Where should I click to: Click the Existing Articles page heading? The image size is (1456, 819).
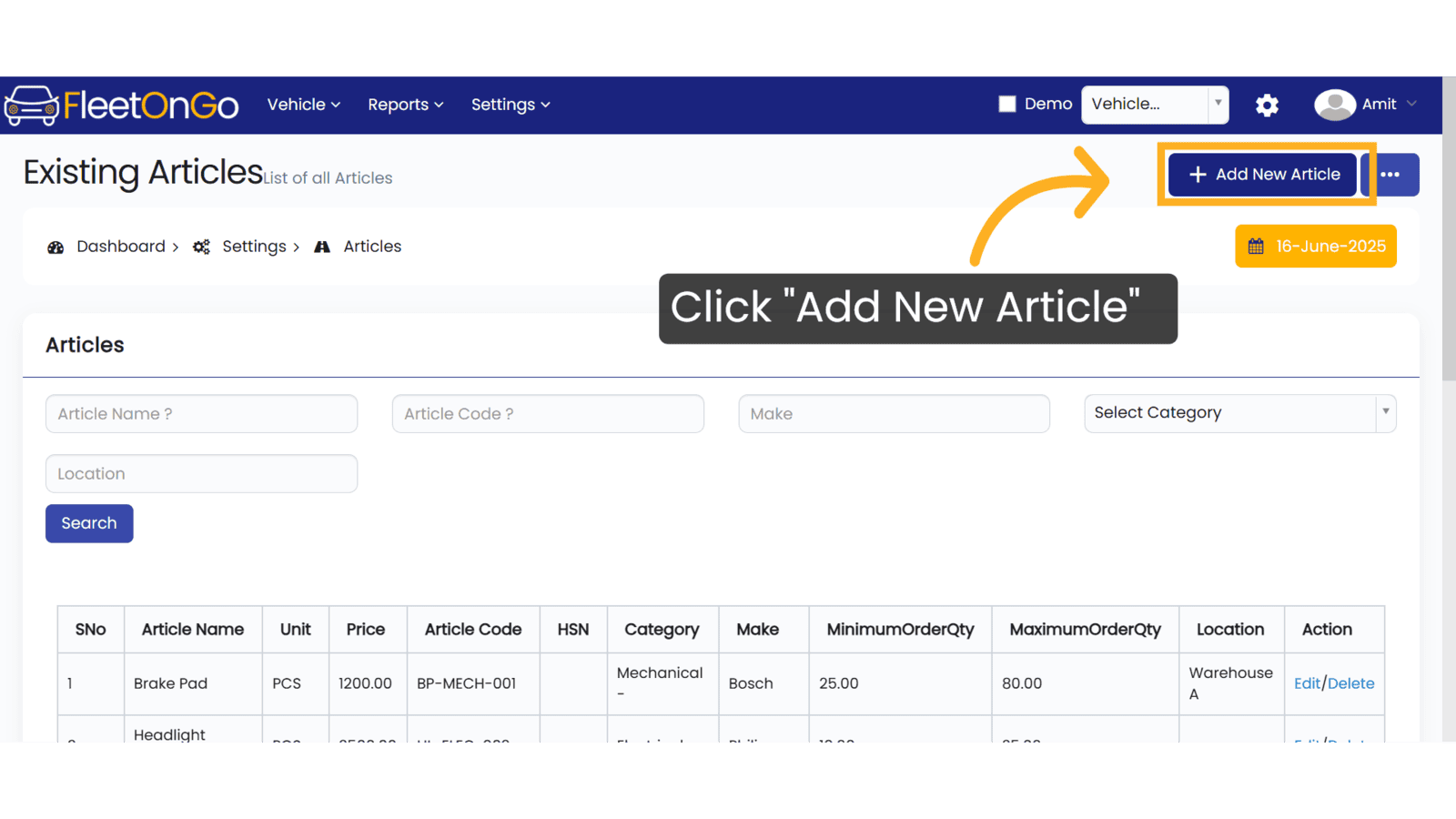coord(143,172)
